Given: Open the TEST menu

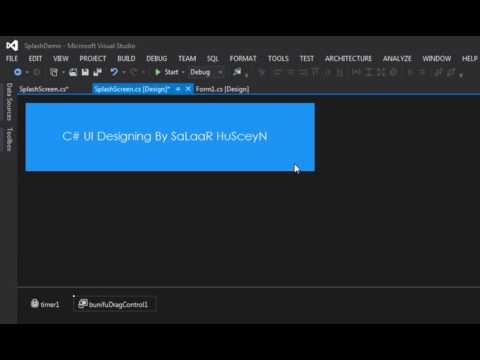Looking at the screenshot, I should click(x=307, y=59).
